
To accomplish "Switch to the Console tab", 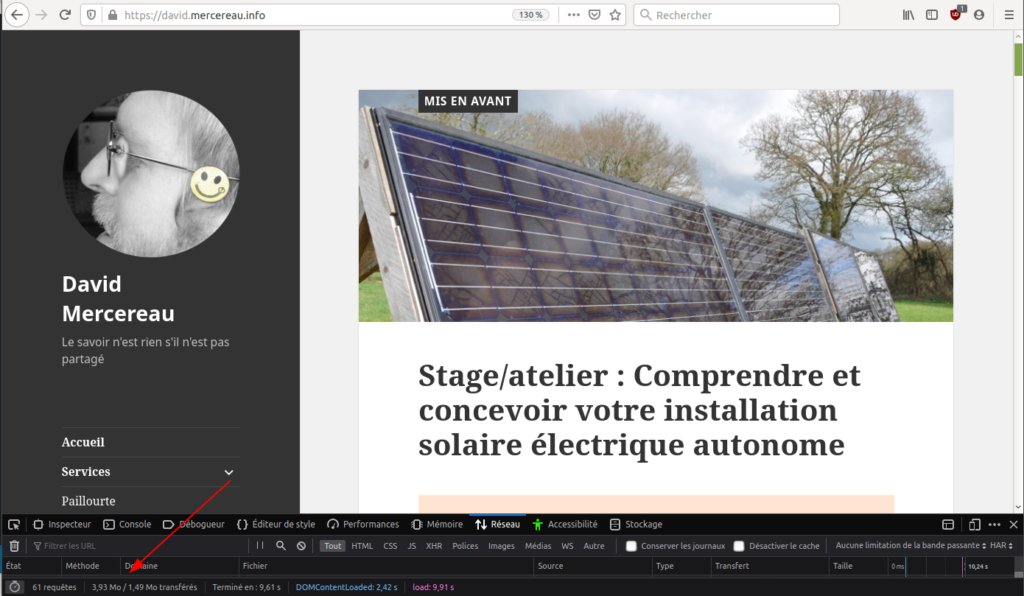I will pyautogui.click(x=127, y=524).
